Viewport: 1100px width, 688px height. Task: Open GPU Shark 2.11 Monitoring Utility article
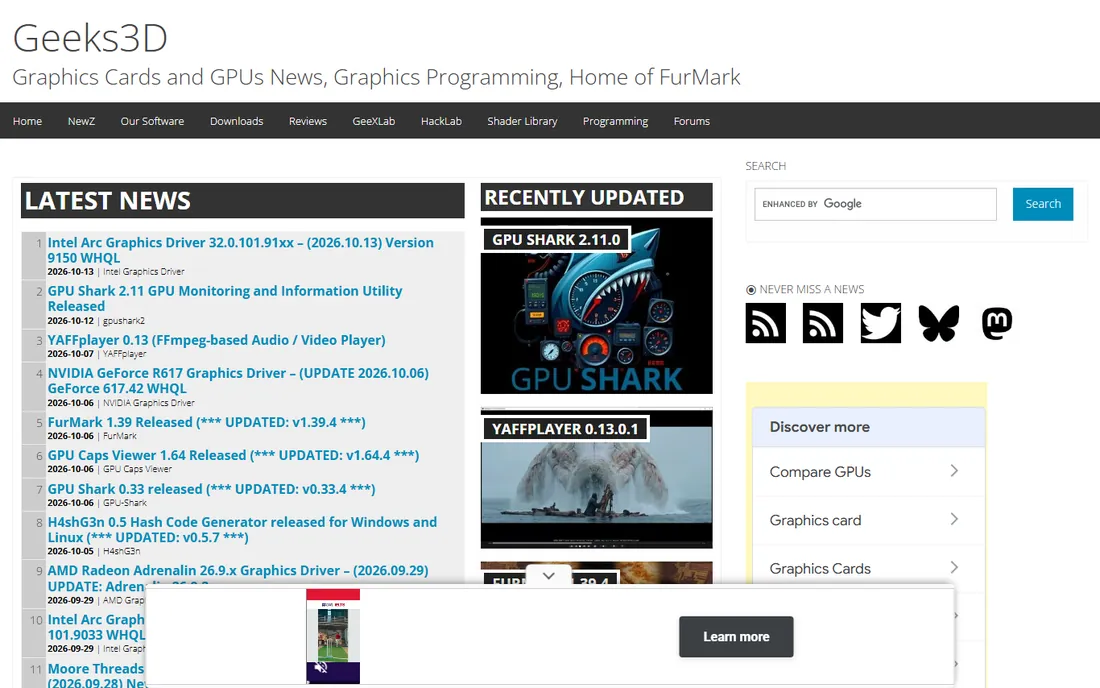pyautogui.click(x=224, y=299)
